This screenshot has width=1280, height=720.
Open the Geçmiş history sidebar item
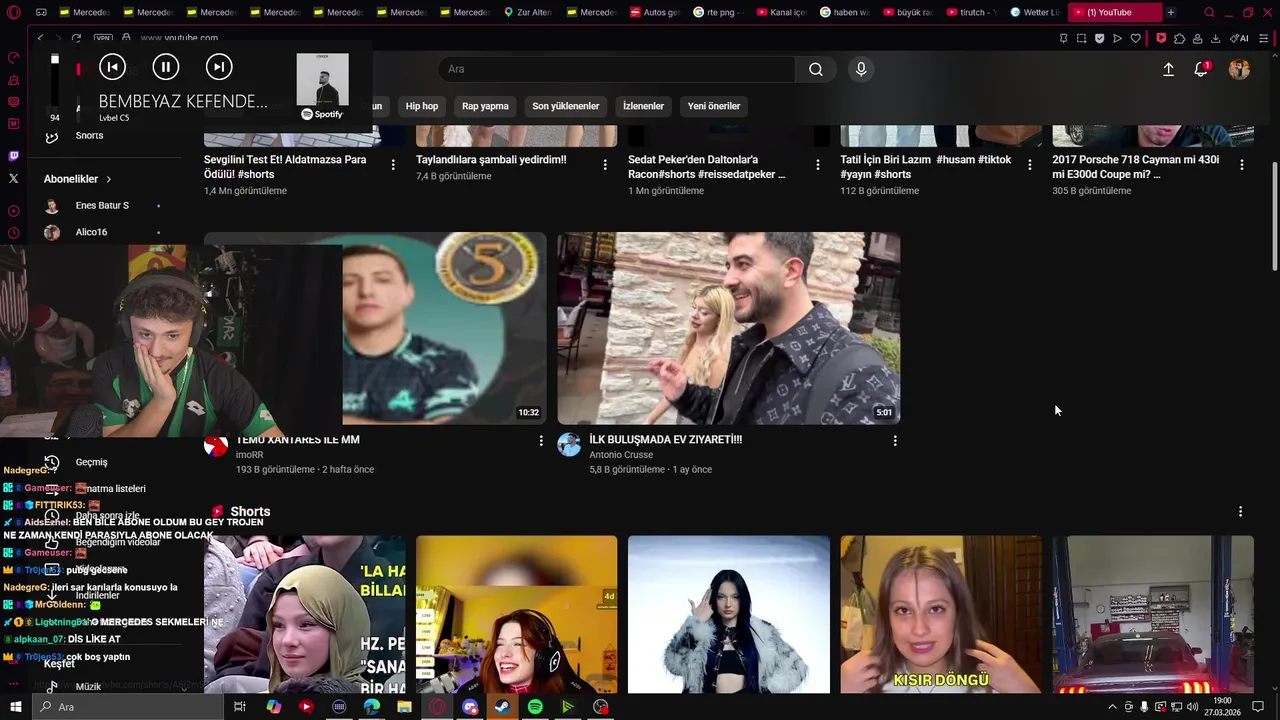pos(91,462)
